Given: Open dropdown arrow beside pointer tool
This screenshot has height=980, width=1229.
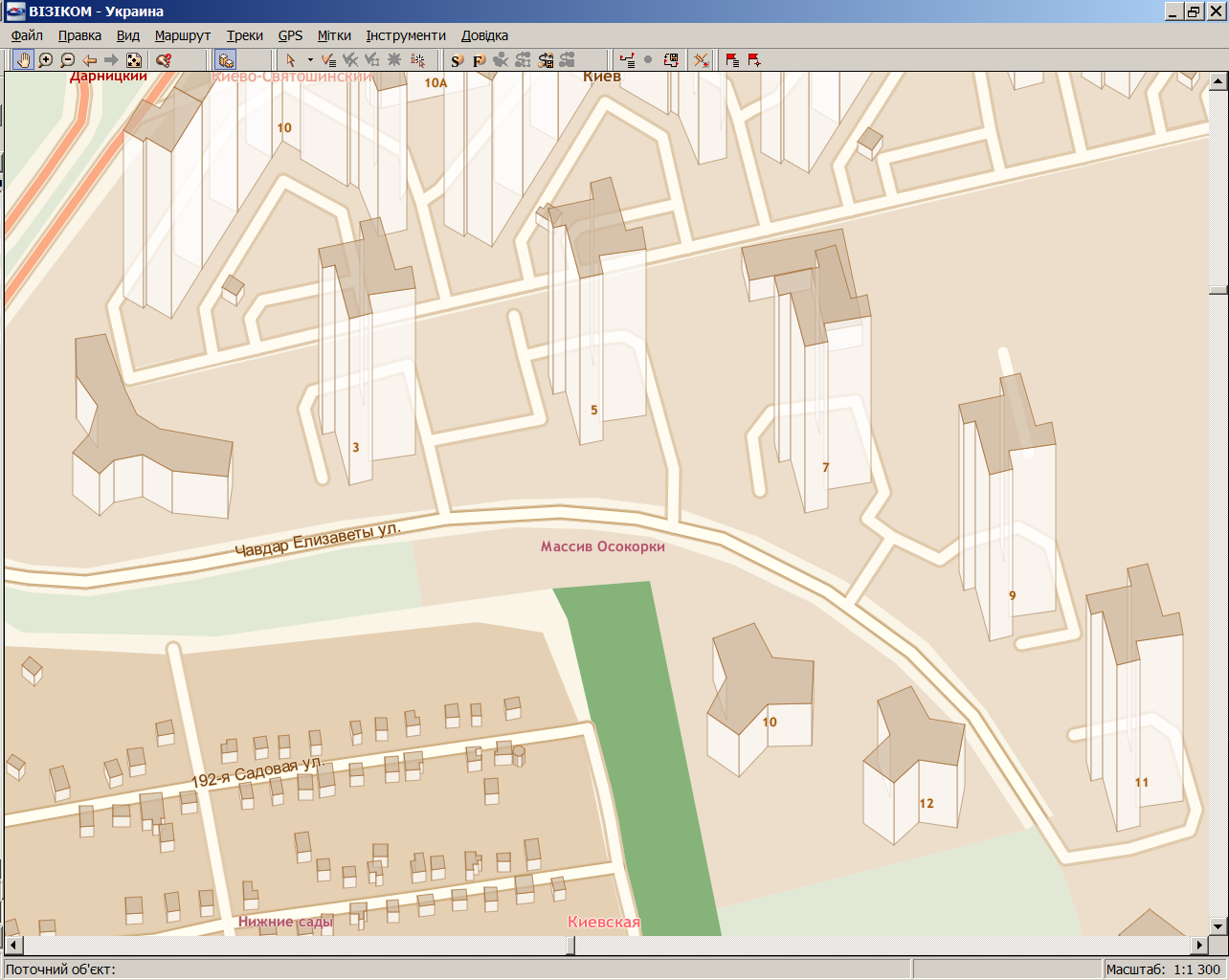Looking at the screenshot, I should tap(310, 60).
